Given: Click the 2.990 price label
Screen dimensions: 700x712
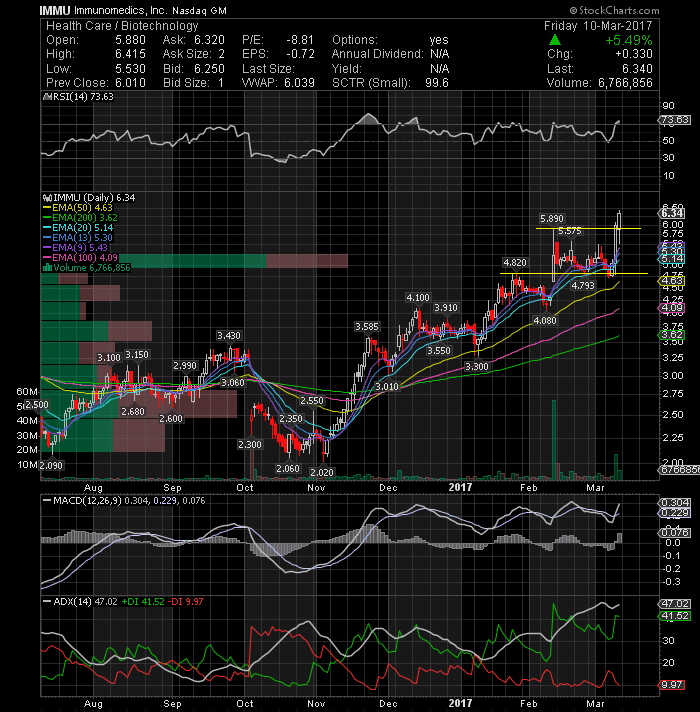Looking at the screenshot, I should point(185,366).
